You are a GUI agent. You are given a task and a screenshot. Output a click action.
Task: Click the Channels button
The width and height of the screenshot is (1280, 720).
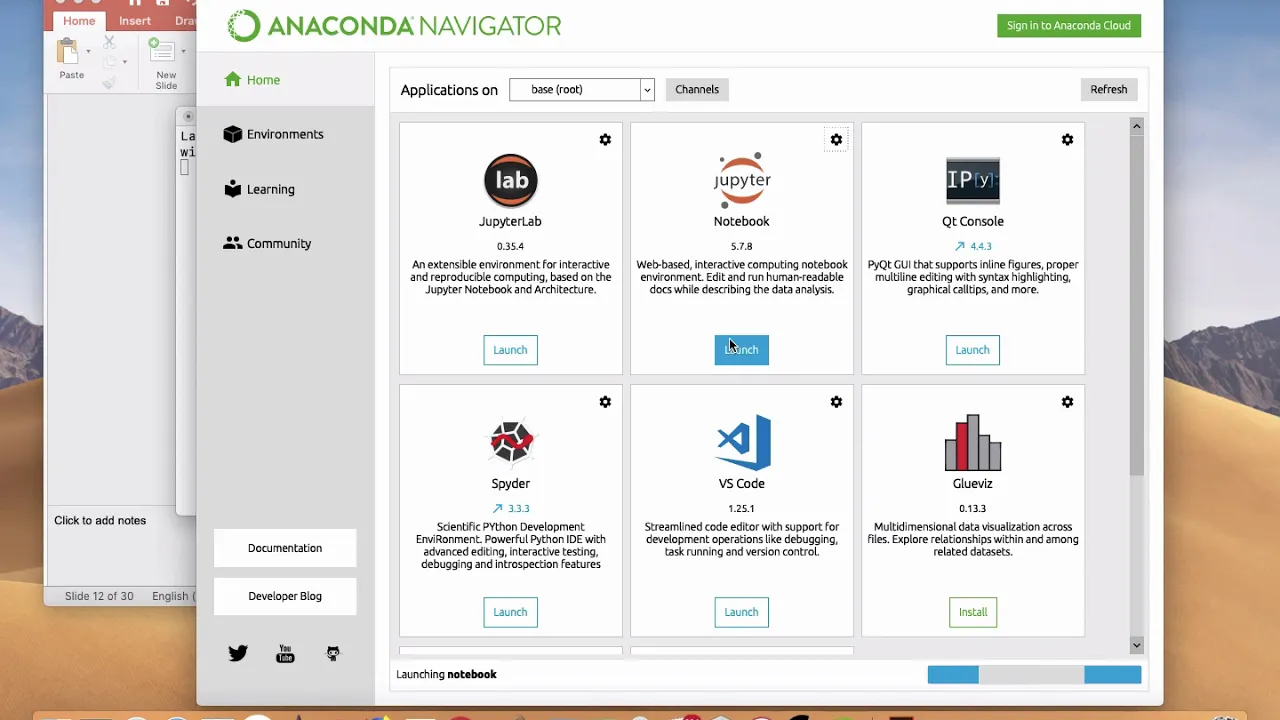[x=697, y=89]
